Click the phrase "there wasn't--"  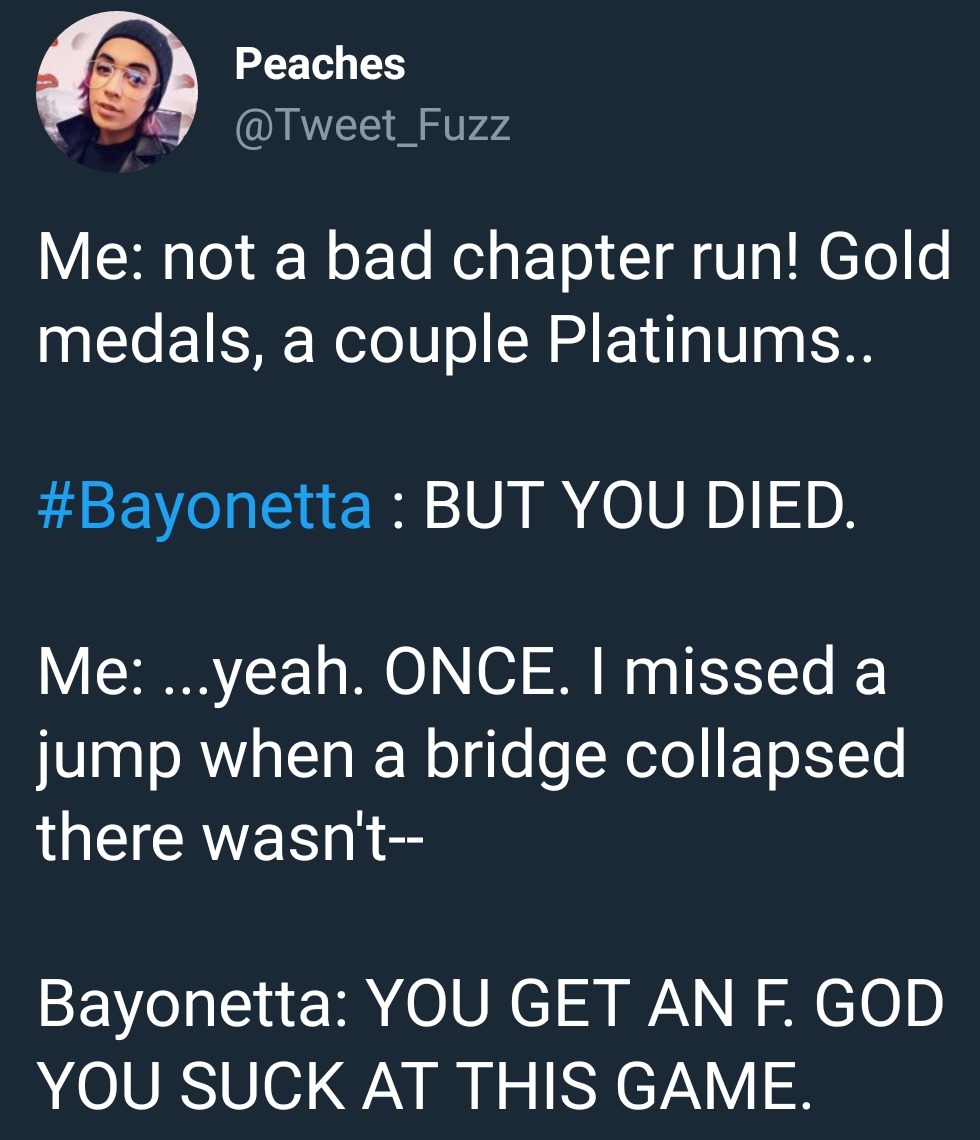click(230, 834)
